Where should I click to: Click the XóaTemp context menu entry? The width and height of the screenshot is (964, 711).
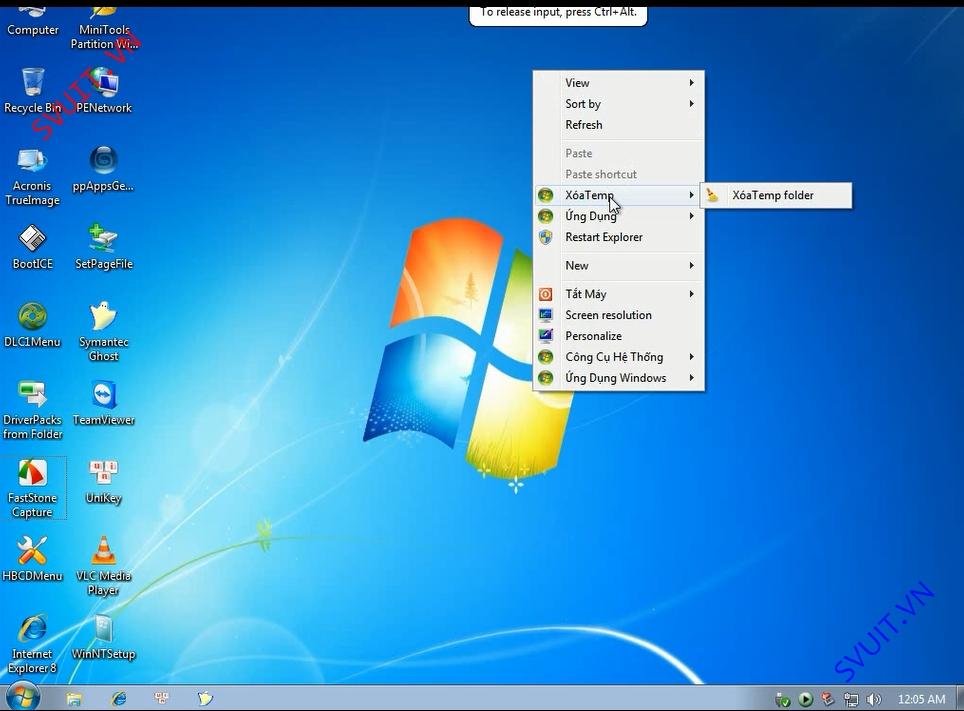click(618, 196)
